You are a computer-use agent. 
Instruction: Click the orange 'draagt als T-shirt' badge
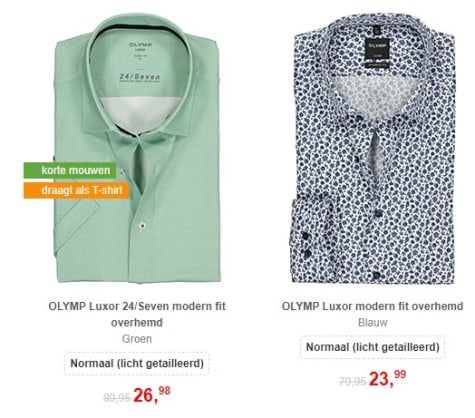[x=76, y=190]
